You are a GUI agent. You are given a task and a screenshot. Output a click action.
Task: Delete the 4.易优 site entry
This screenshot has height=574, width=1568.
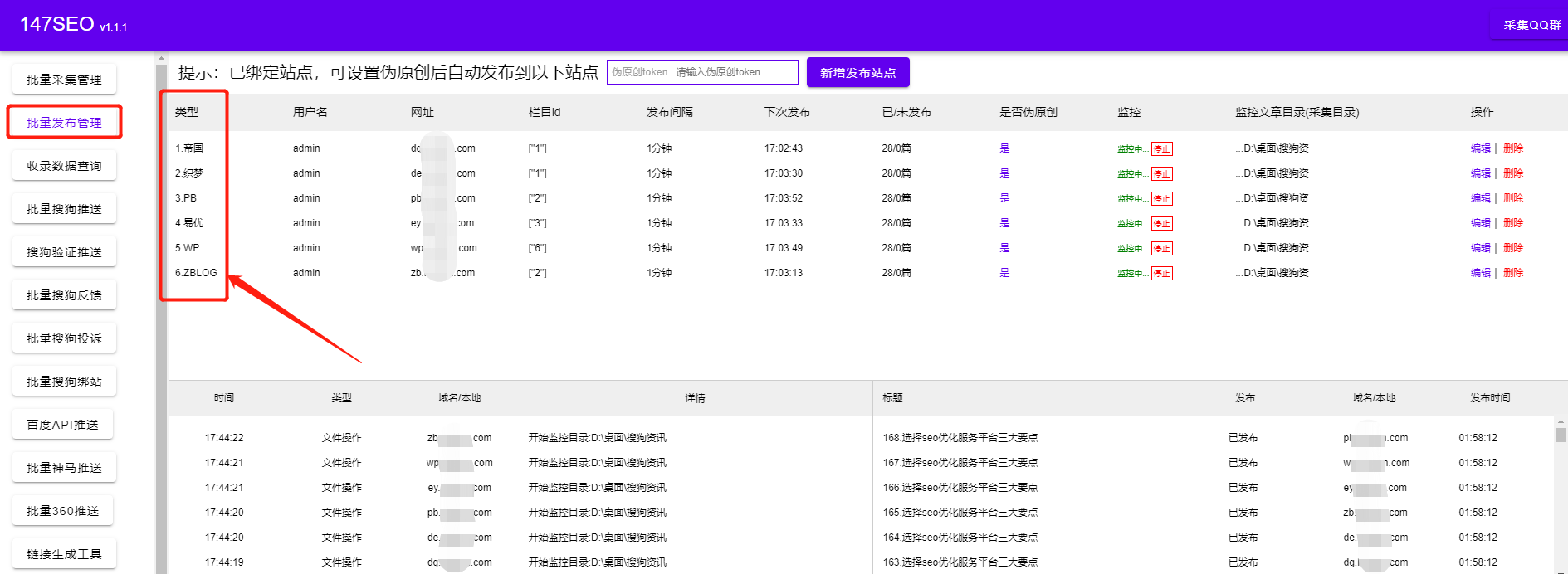click(1513, 223)
